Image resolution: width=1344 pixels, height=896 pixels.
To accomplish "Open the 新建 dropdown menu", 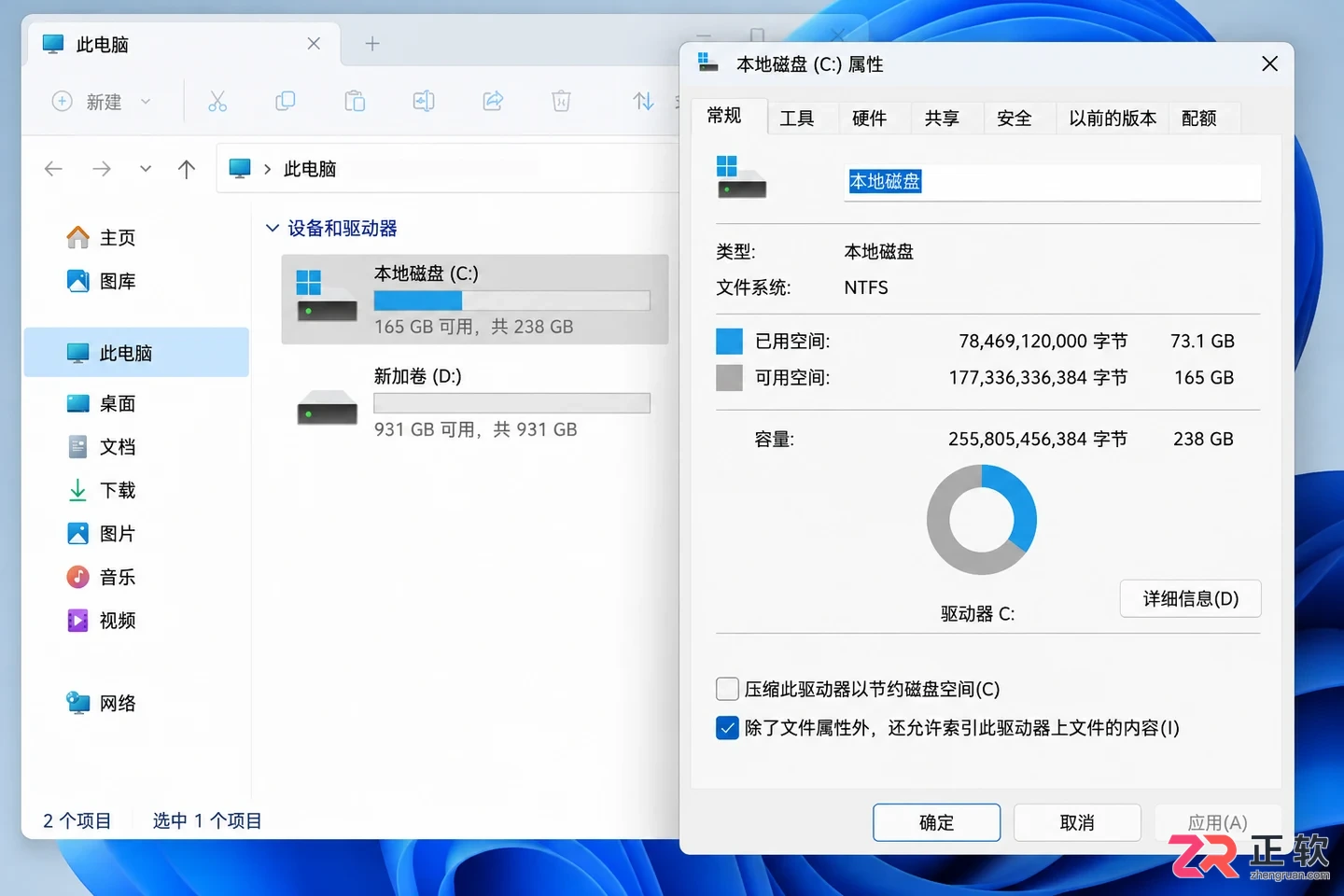I will tap(102, 101).
